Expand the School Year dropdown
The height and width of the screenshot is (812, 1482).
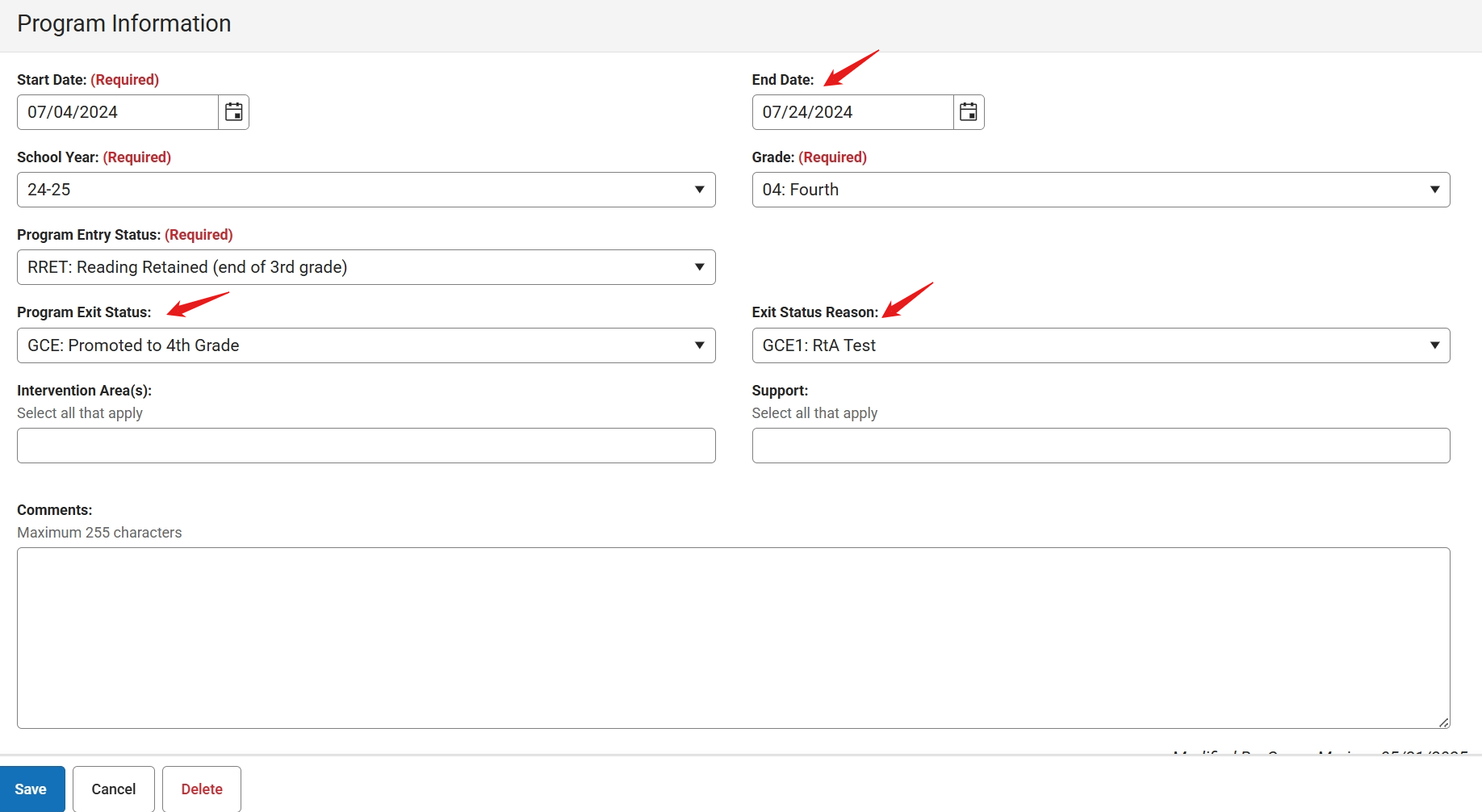point(366,190)
